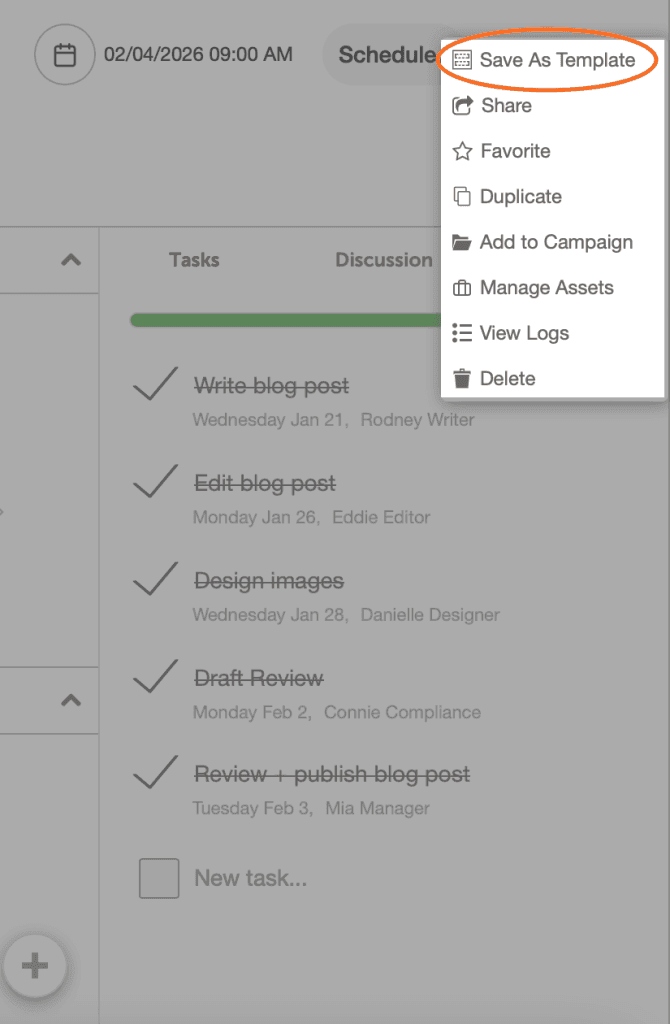Uncheck the Write blog post task
Image resolution: width=670 pixels, height=1024 pixels.
[155, 384]
